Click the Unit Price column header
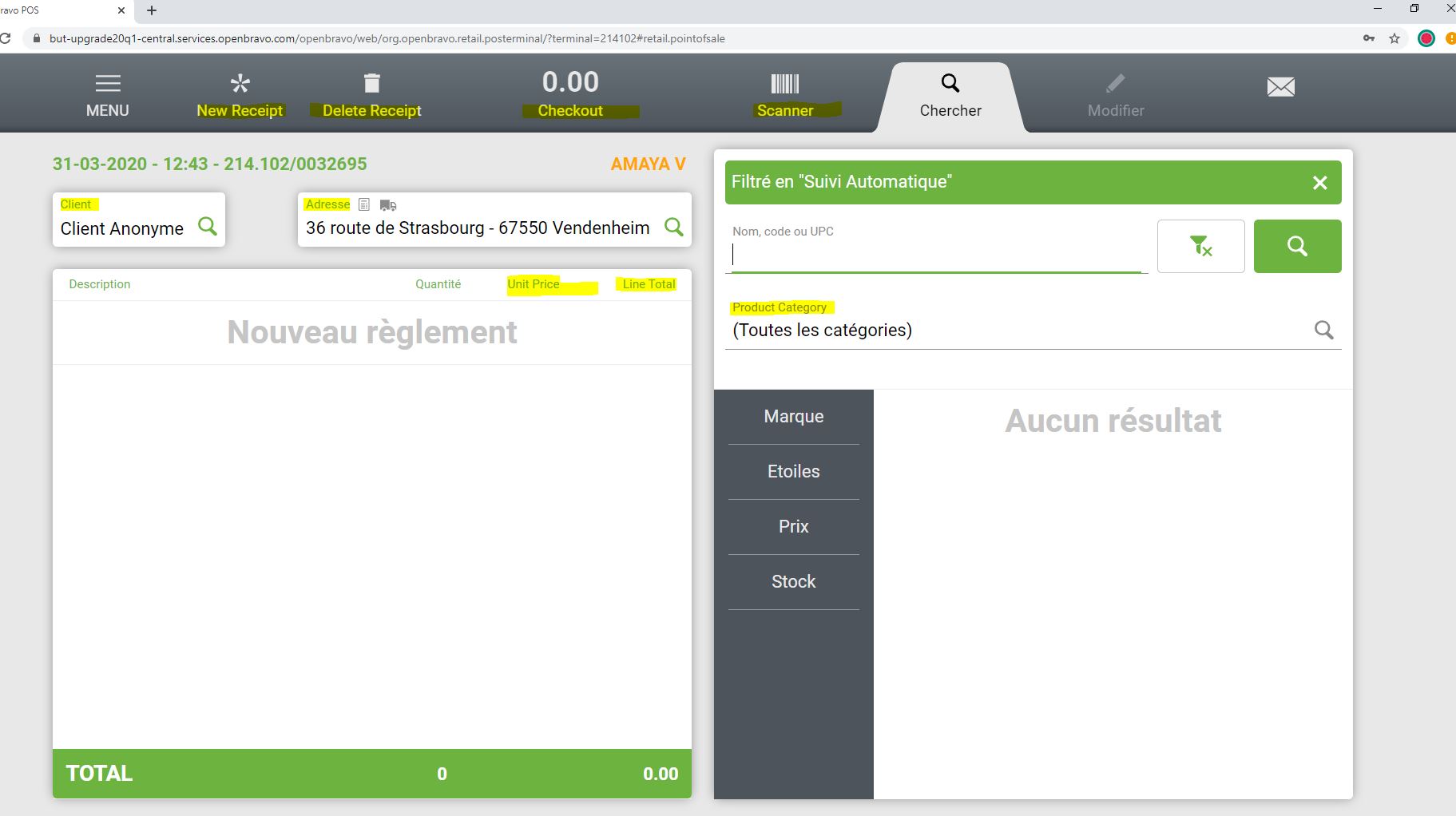The image size is (1456, 816). tap(534, 284)
